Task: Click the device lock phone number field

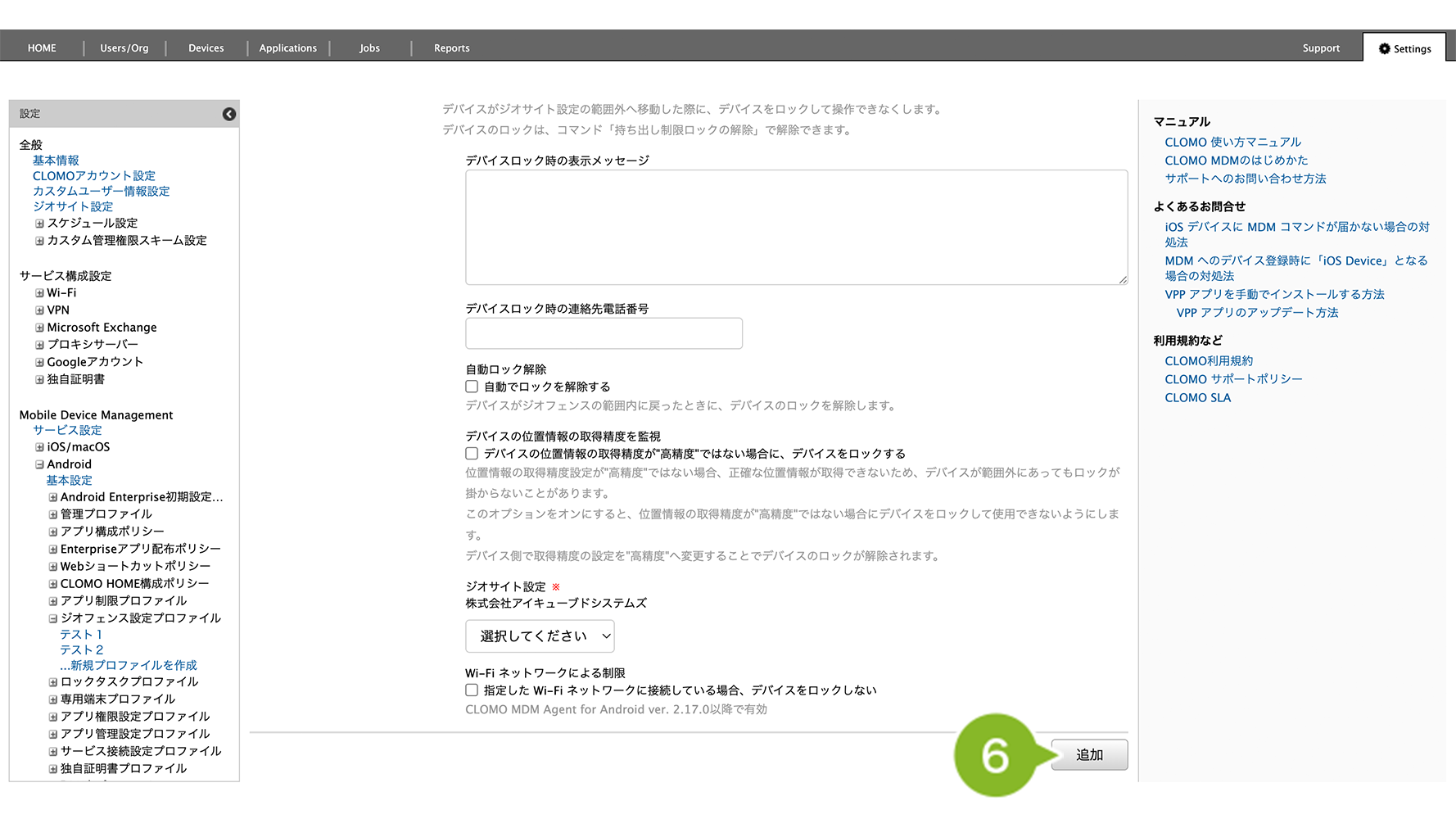Action: pos(604,333)
